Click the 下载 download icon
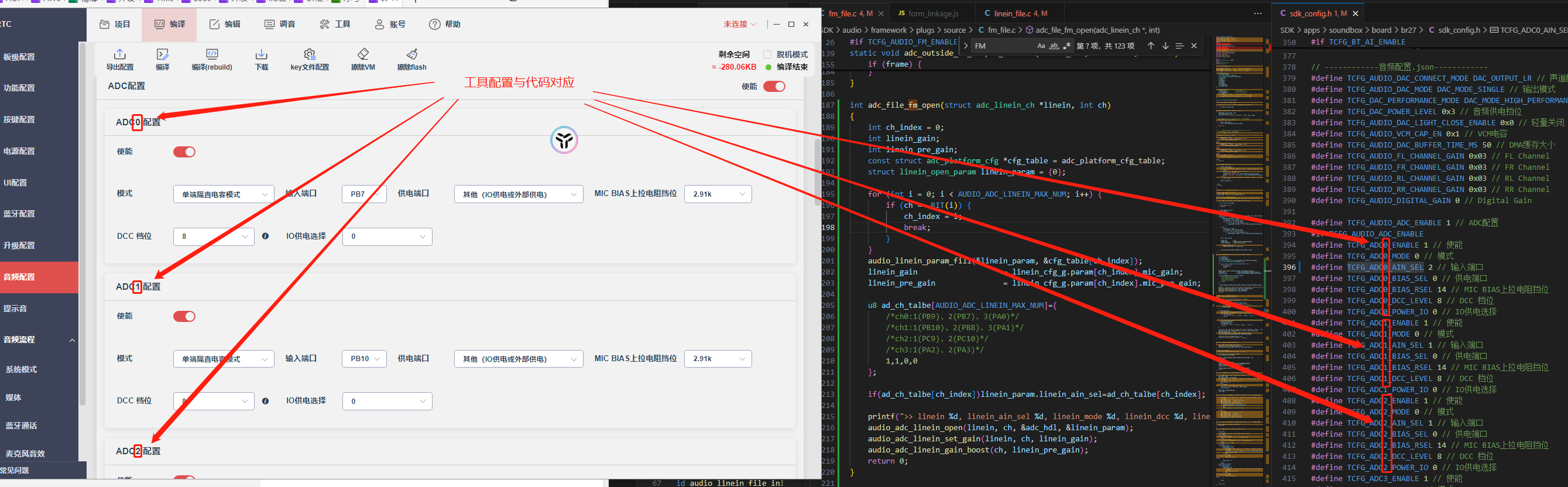This screenshot has height=487, width=1568. [x=261, y=54]
